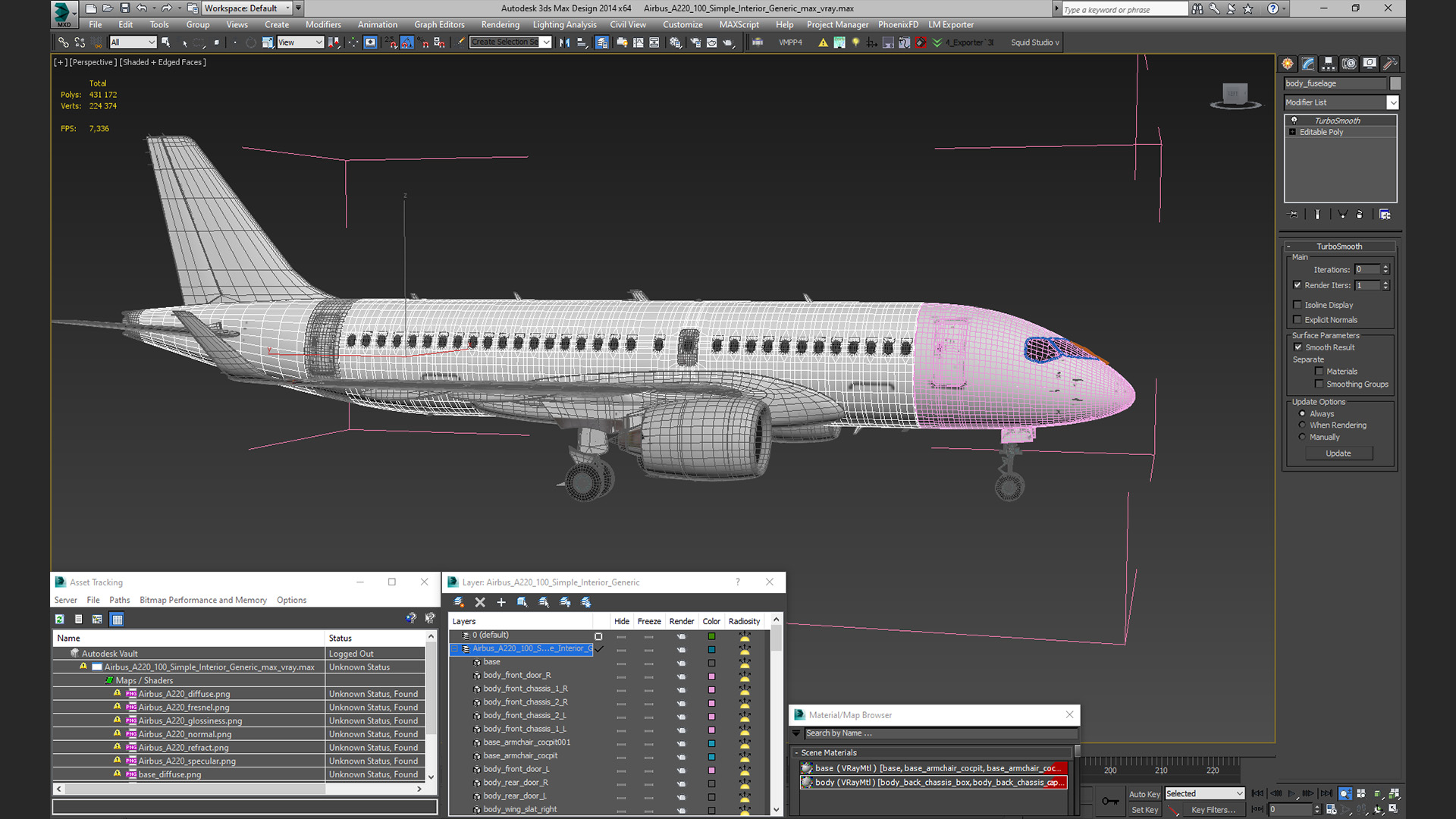Click the Perspective viewport label

(x=93, y=62)
